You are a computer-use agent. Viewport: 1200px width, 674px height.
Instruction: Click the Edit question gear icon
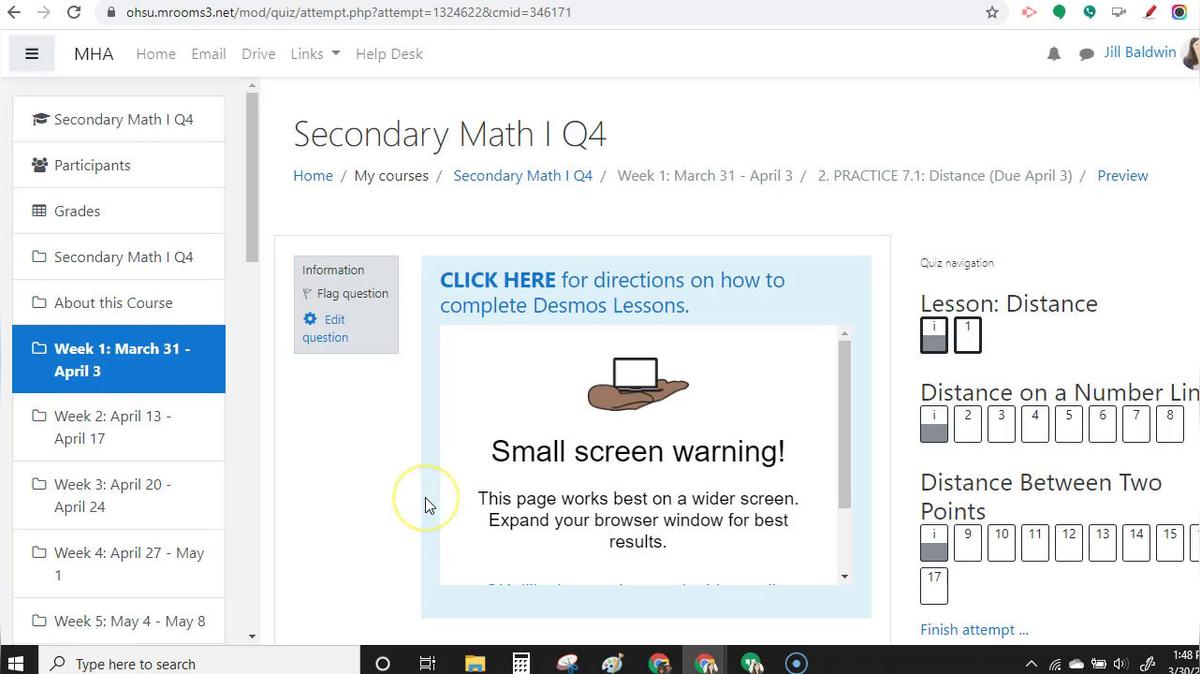[310, 319]
